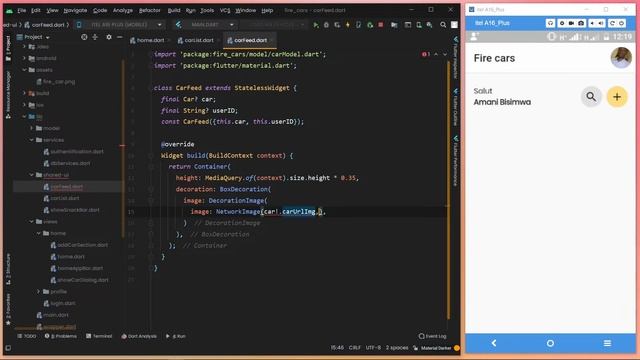Tap the search button in Fire cars app

591,97
